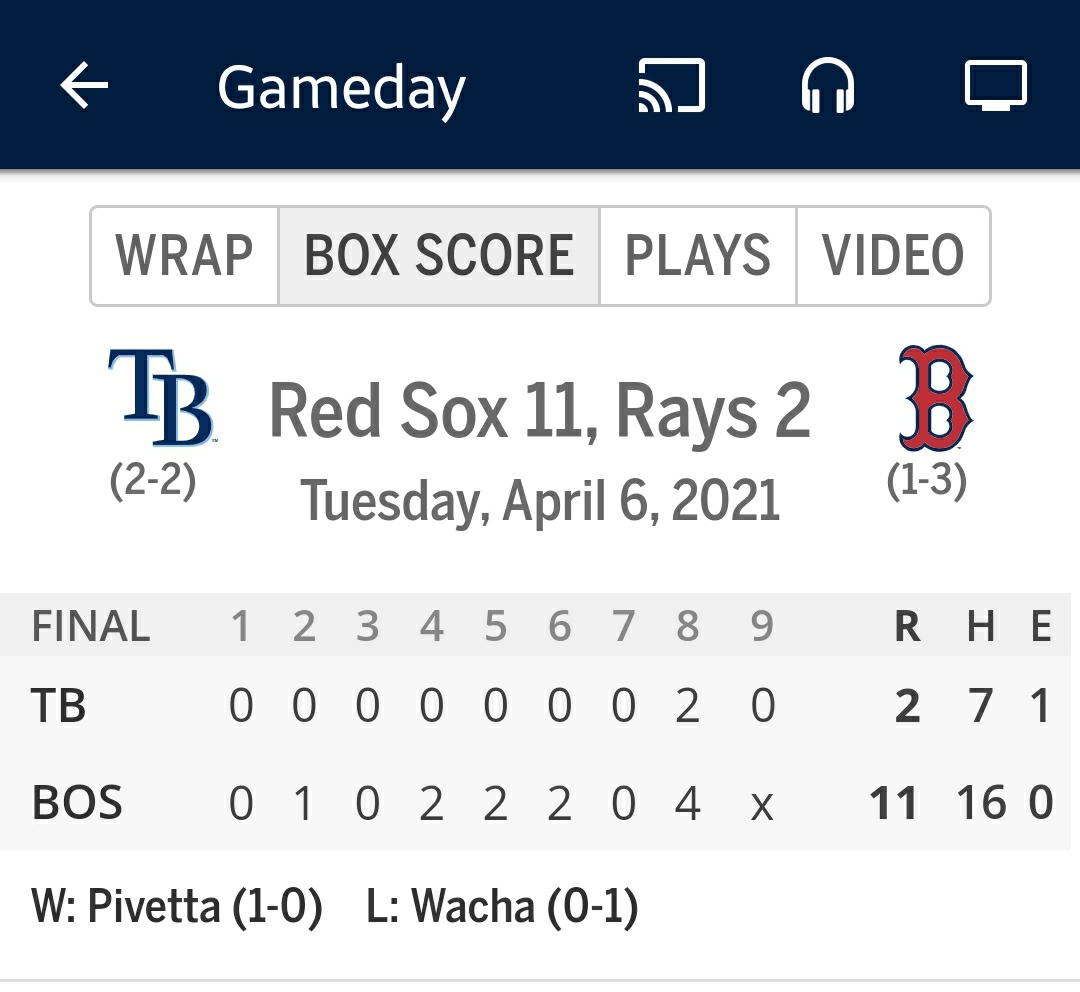
Task: Tap the Gameday title
Action: [x=342, y=88]
